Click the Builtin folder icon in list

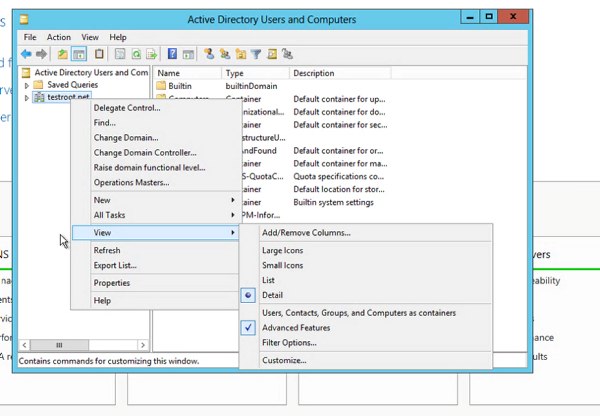161,86
